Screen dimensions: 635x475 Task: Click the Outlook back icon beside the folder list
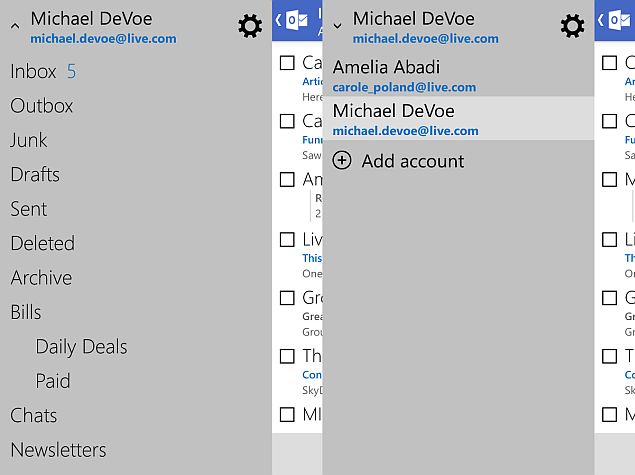(292, 20)
